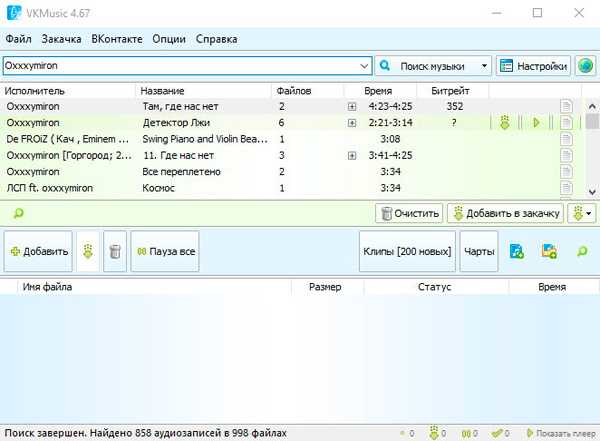Click Добавить в закачку button
This screenshot has height=441, width=600.
click(x=505, y=213)
